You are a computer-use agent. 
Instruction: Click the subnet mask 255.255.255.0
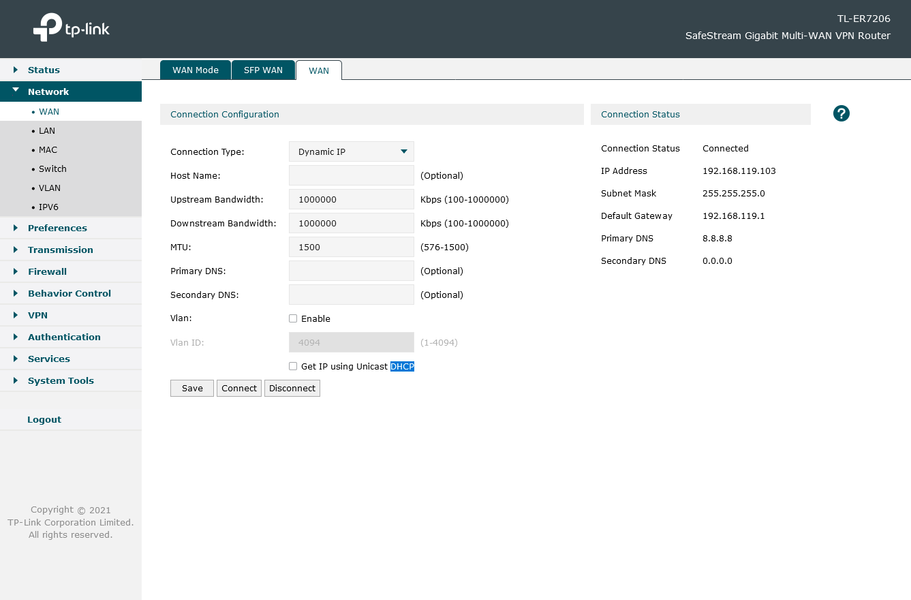pyautogui.click(x=734, y=193)
